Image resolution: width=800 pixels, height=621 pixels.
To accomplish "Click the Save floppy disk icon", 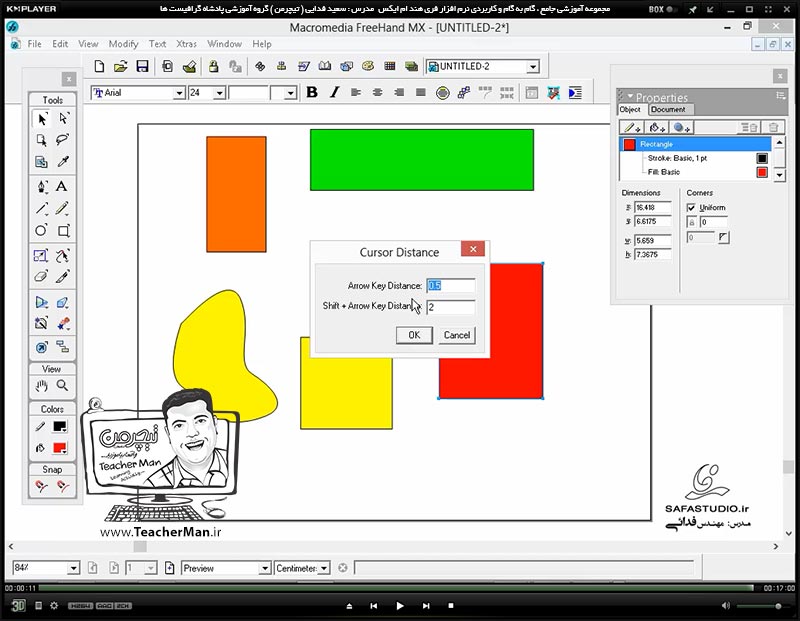I will click(142, 66).
